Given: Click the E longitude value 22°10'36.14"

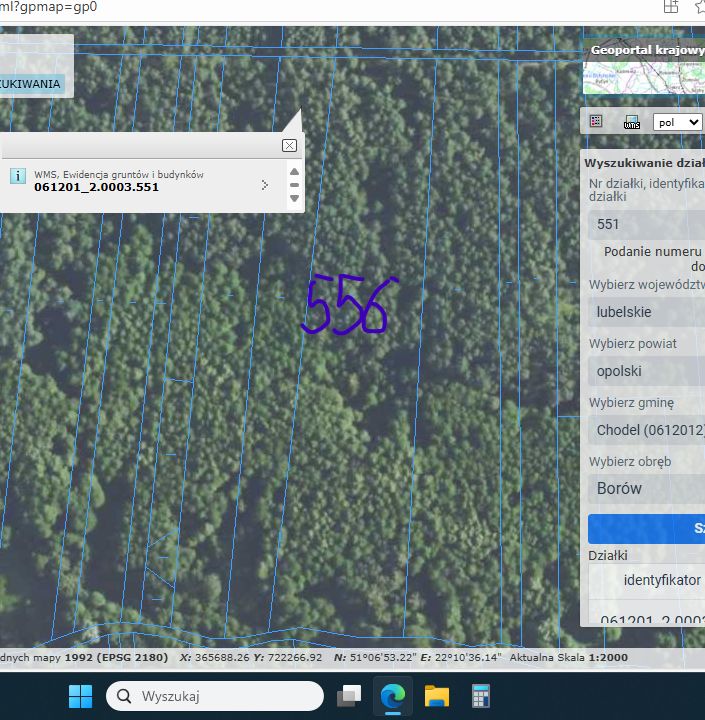Looking at the screenshot, I should 468,657.
